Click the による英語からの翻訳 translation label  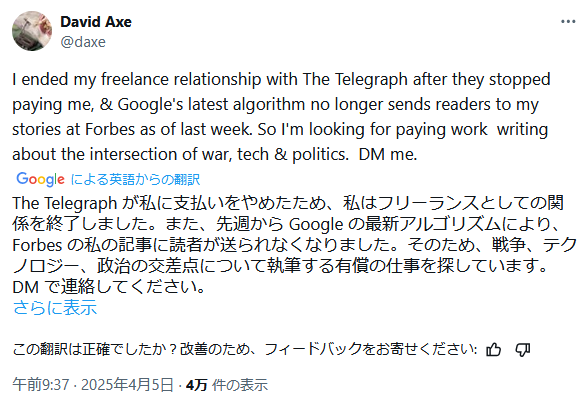pyautogui.click(x=135, y=179)
